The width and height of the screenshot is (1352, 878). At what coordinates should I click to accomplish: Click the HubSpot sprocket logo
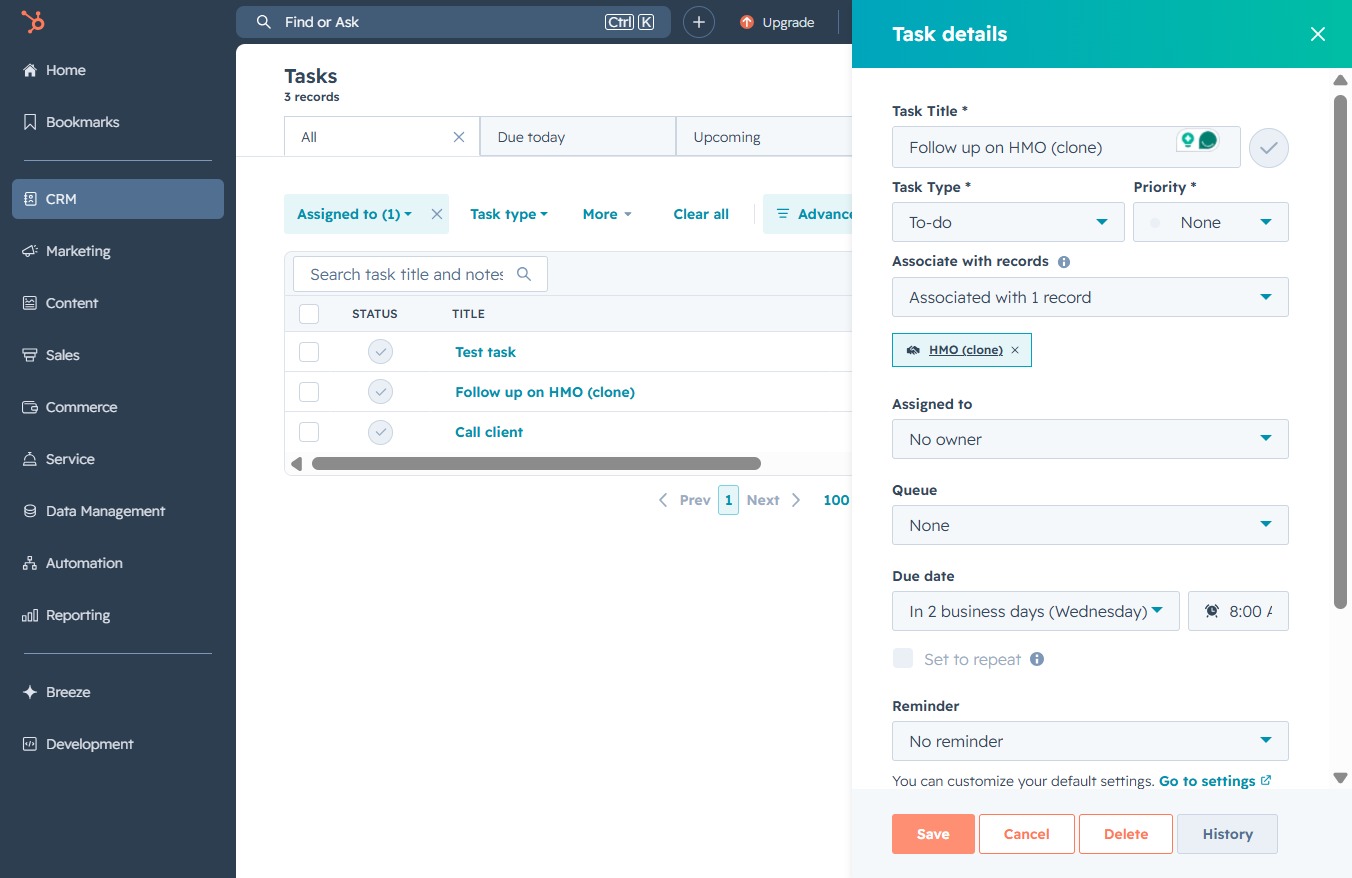click(33, 22)
